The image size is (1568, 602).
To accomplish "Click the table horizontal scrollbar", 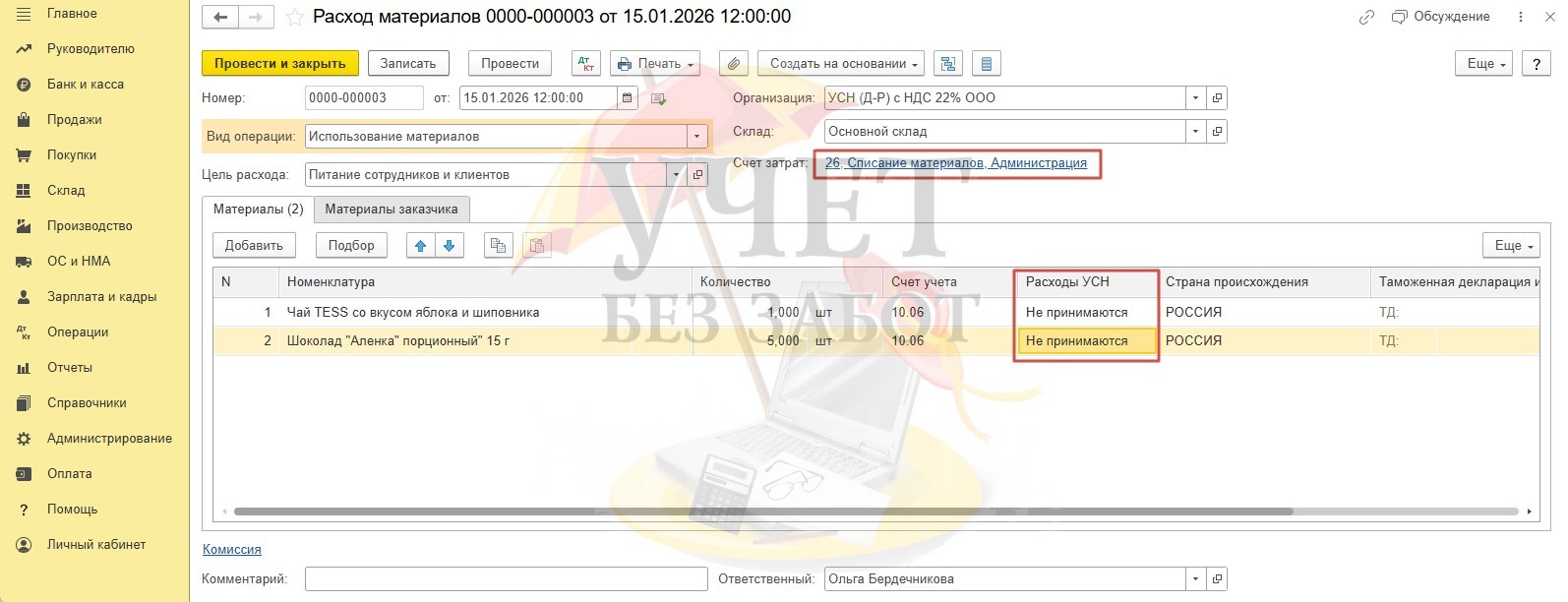I will tap(762, 512).
